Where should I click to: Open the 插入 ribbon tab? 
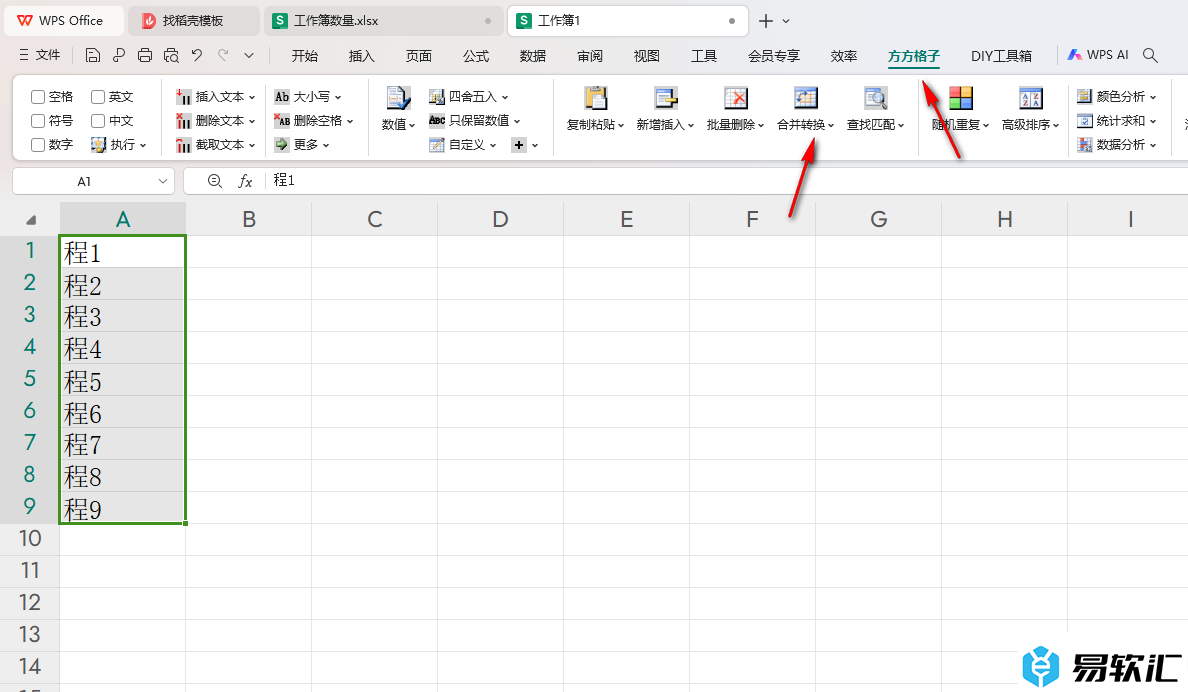pos(361,56)
